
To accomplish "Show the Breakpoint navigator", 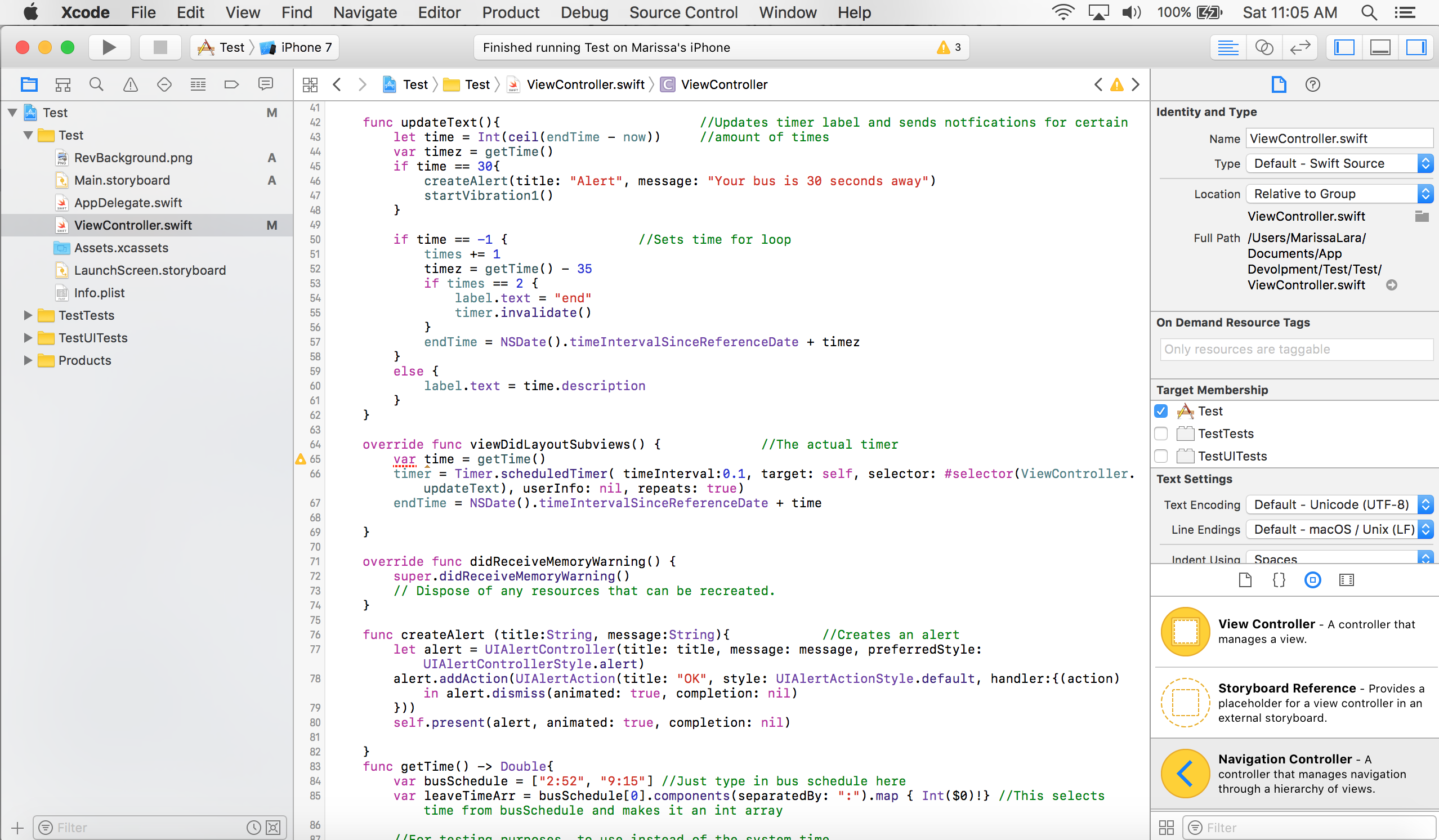I will [231, 85].
